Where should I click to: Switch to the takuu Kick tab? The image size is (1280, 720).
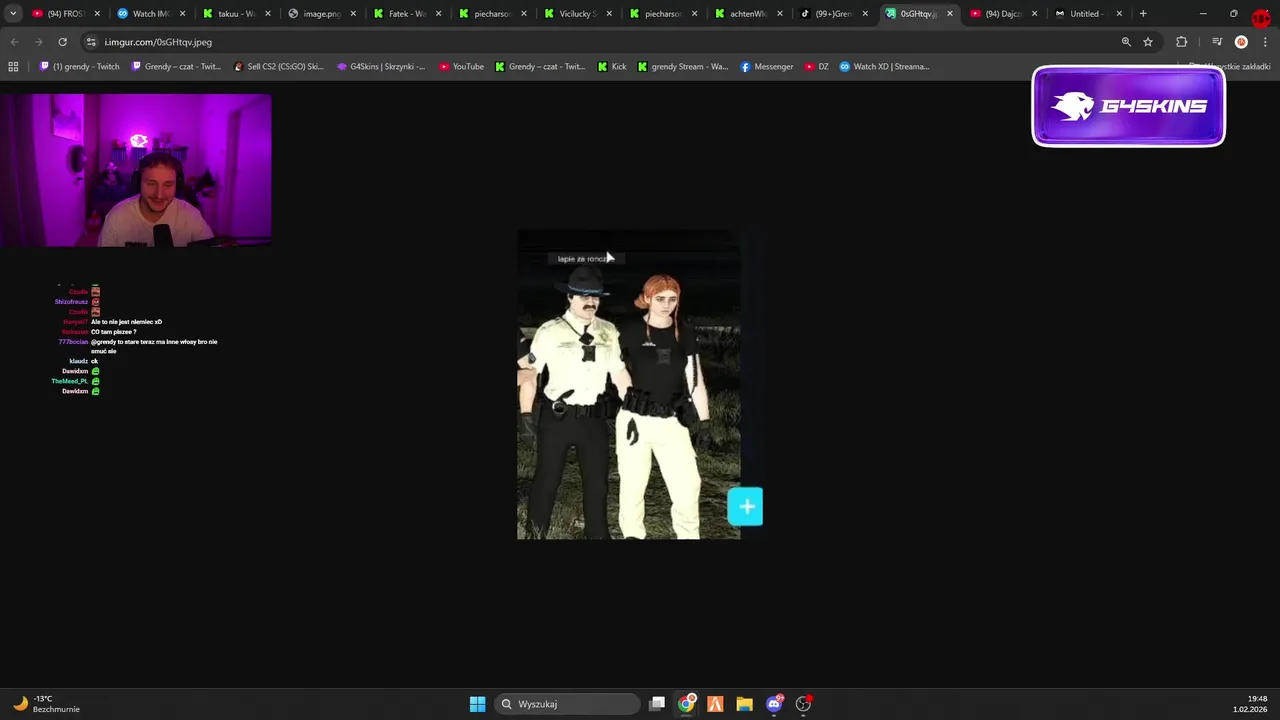[236, 14]
